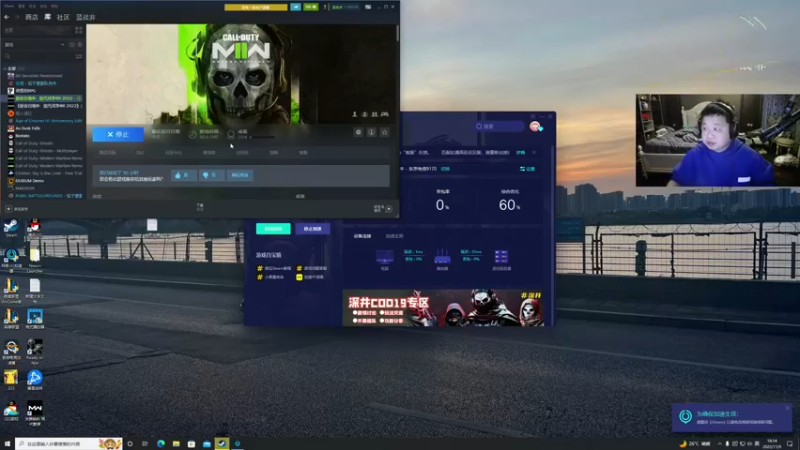Open the 商店页面 store page link tab

click(108, 153)
